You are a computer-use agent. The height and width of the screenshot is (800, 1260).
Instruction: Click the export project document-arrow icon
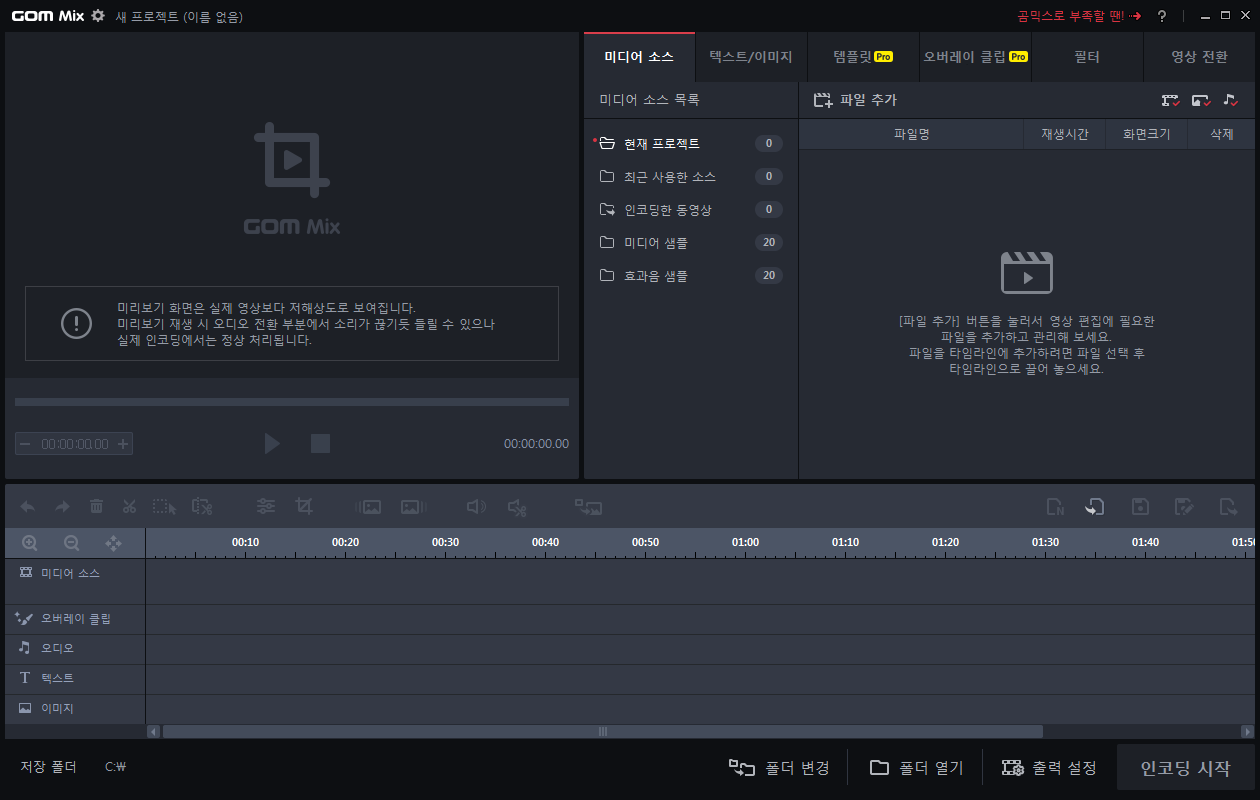pyautogui.click(x=1228, y=507)
